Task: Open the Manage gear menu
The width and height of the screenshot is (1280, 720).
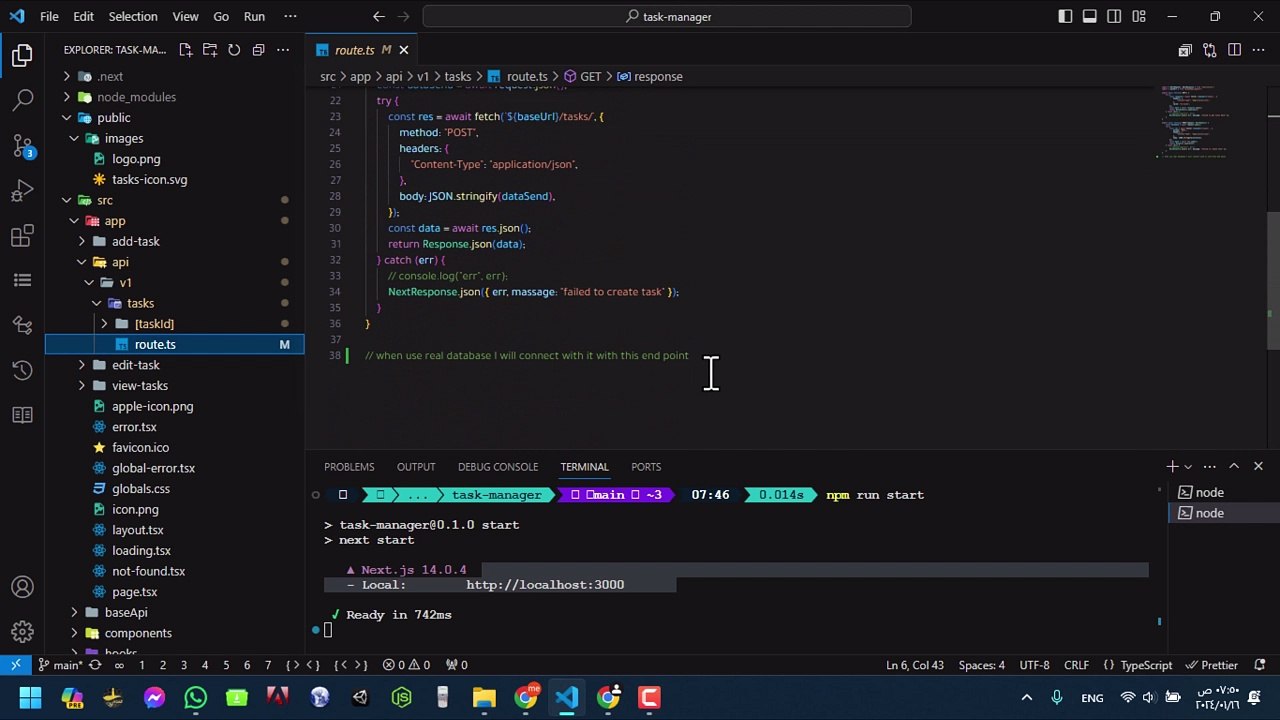Action: coord(22,632)
